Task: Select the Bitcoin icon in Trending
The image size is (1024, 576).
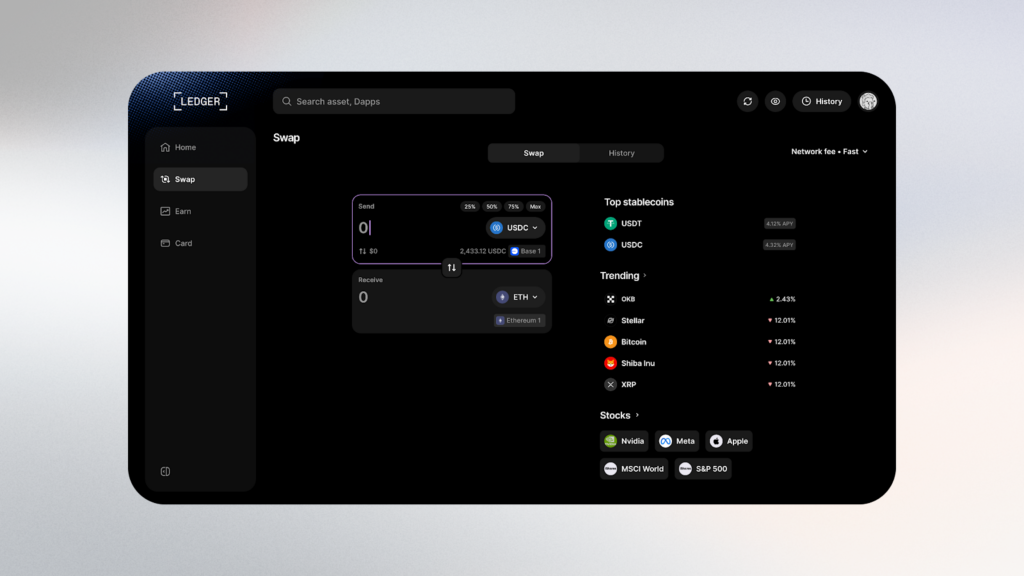Action: (x=611, y=342)
